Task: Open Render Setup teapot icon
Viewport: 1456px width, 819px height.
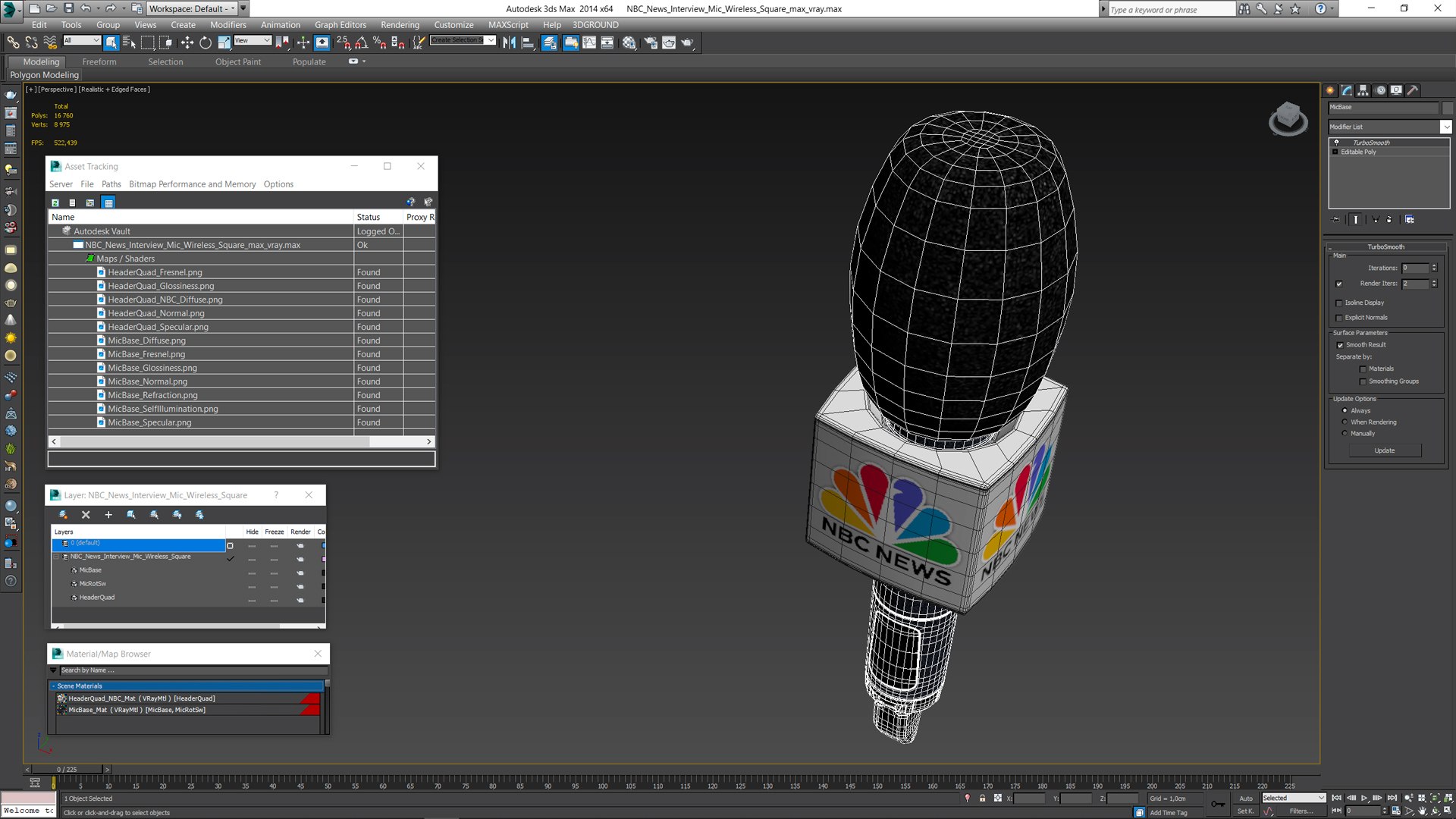Action: 651,42
